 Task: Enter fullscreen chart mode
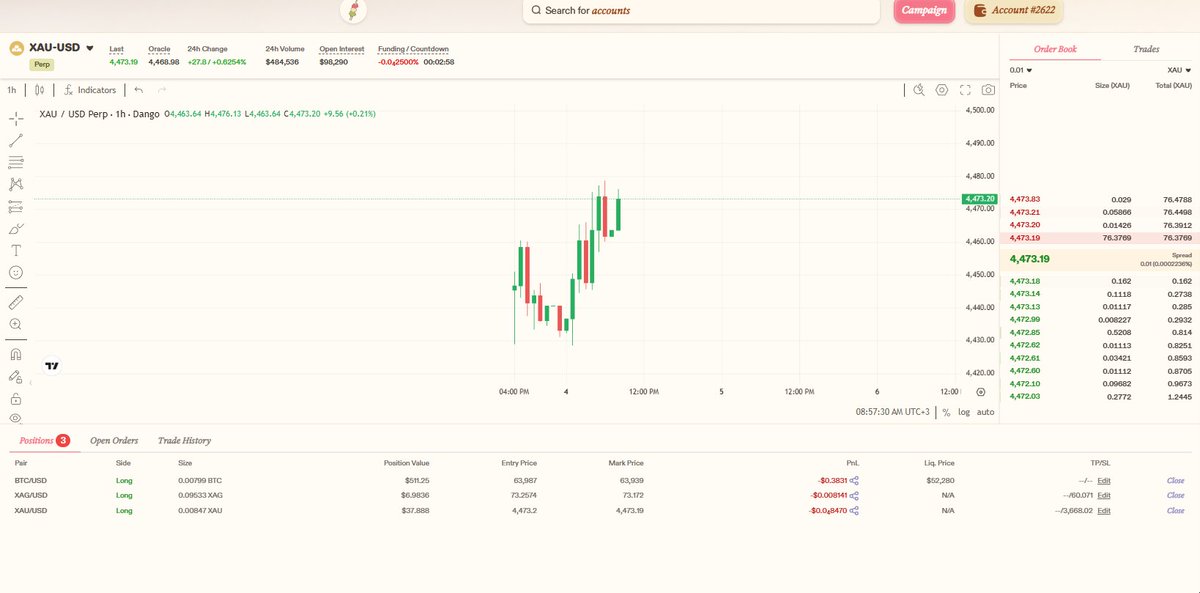pyautogui.click(x=966, y=90)
